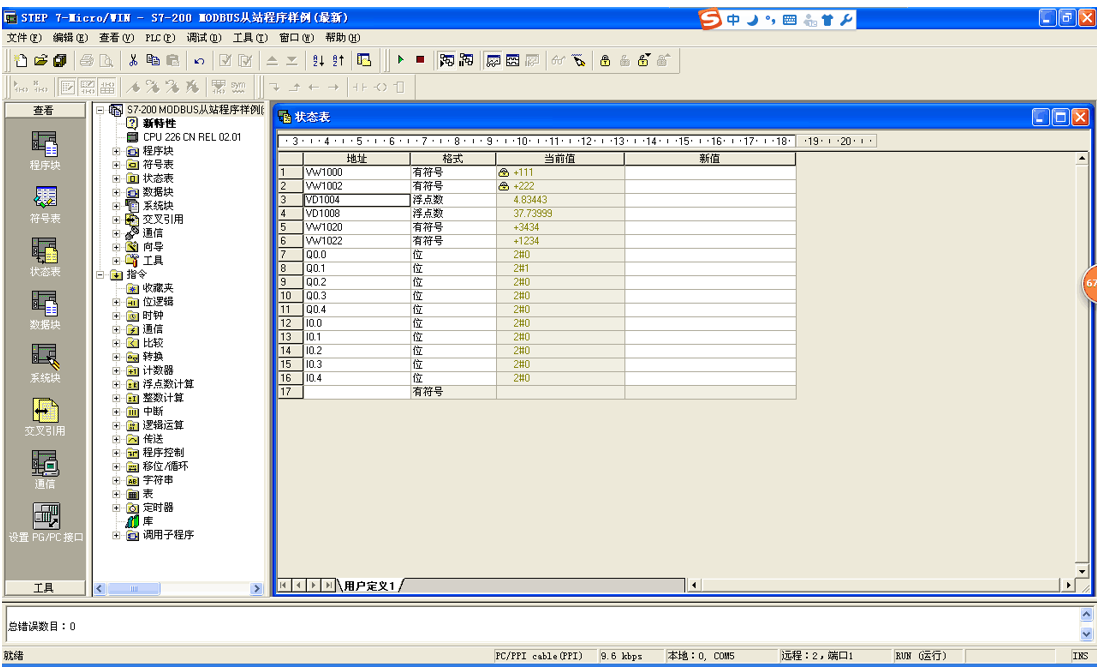Copy selection via toolbar copy icon
Screen dimensions: 1097x668
click(153, 60)
